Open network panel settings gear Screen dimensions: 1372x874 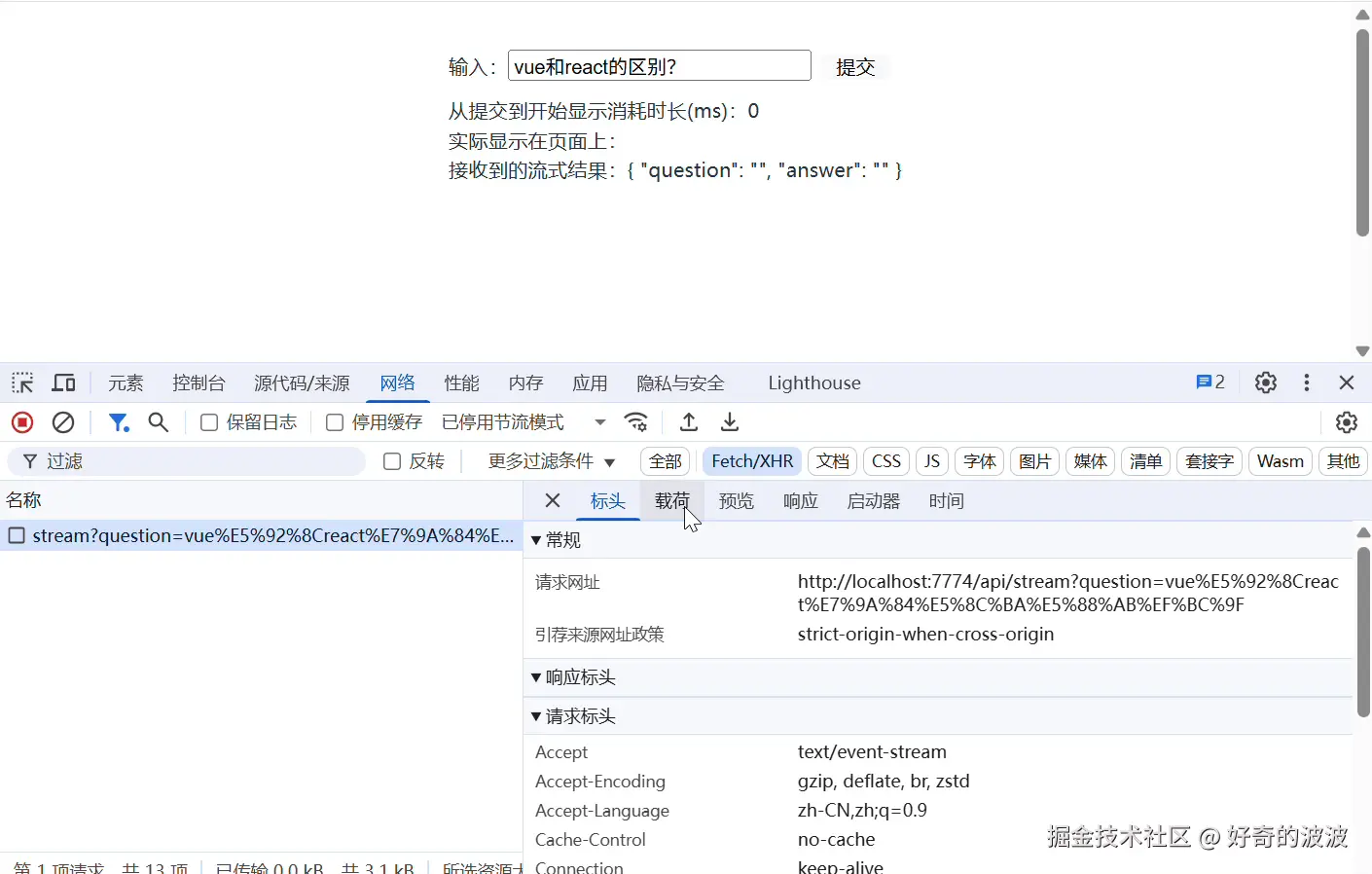(1347, 422)
